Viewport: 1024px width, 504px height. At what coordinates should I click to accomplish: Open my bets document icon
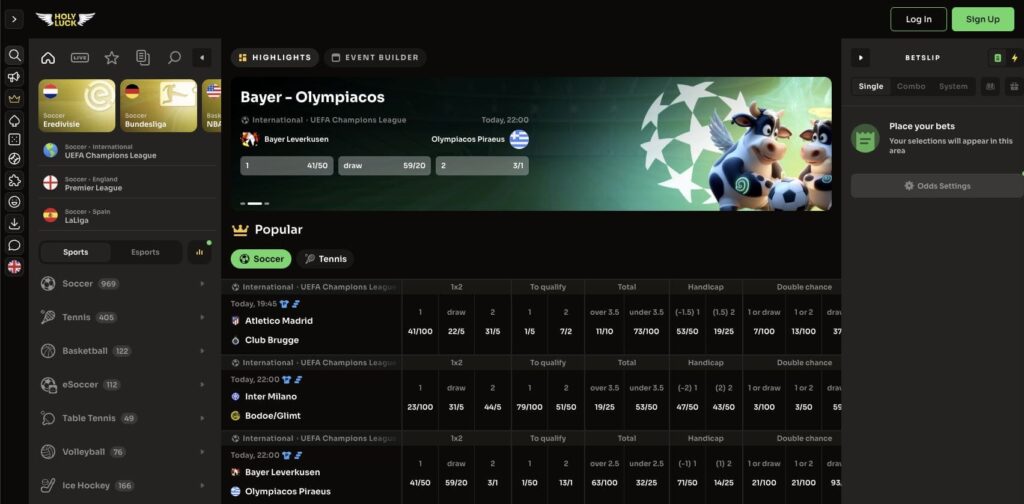click(143, 57)
